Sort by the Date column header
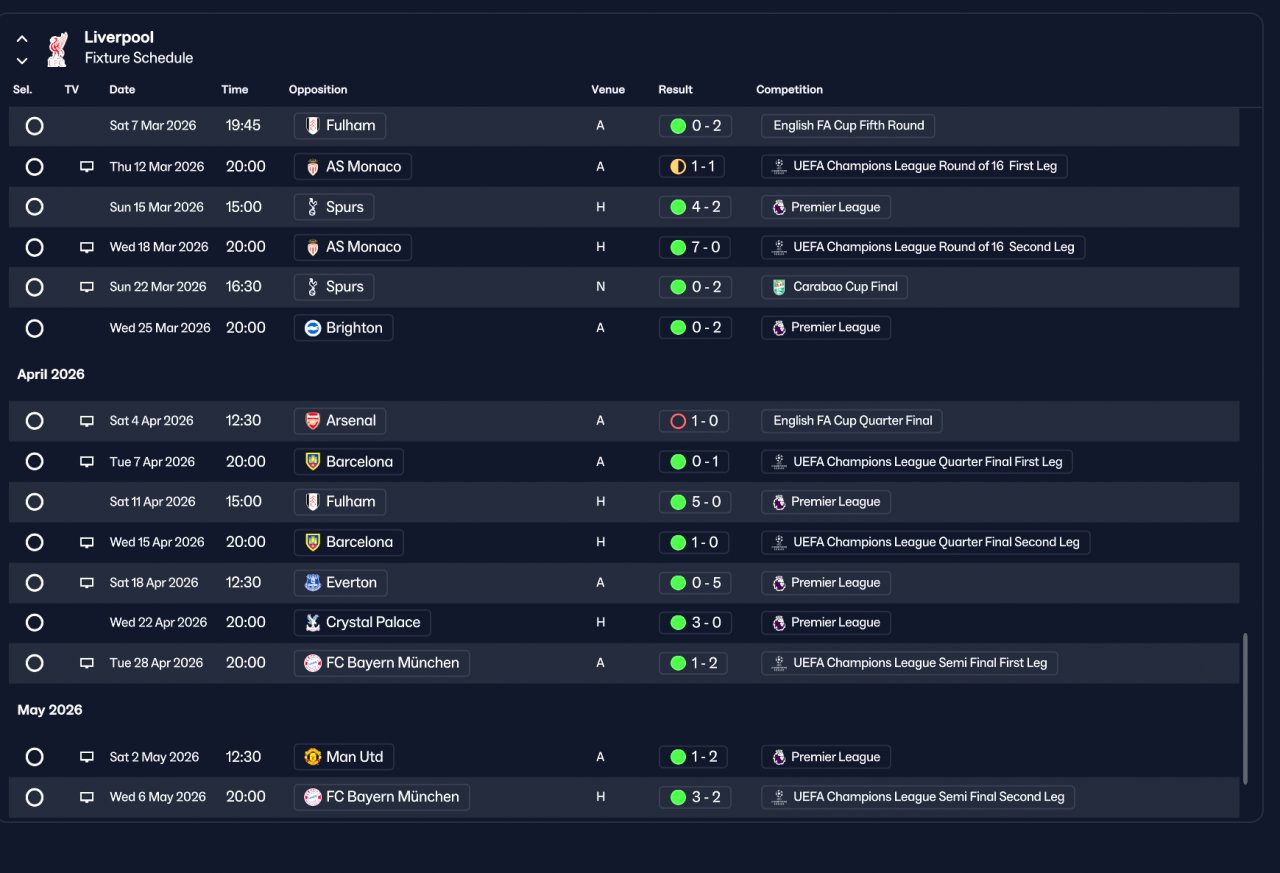1280x873 pixels. tap(122, 90)
